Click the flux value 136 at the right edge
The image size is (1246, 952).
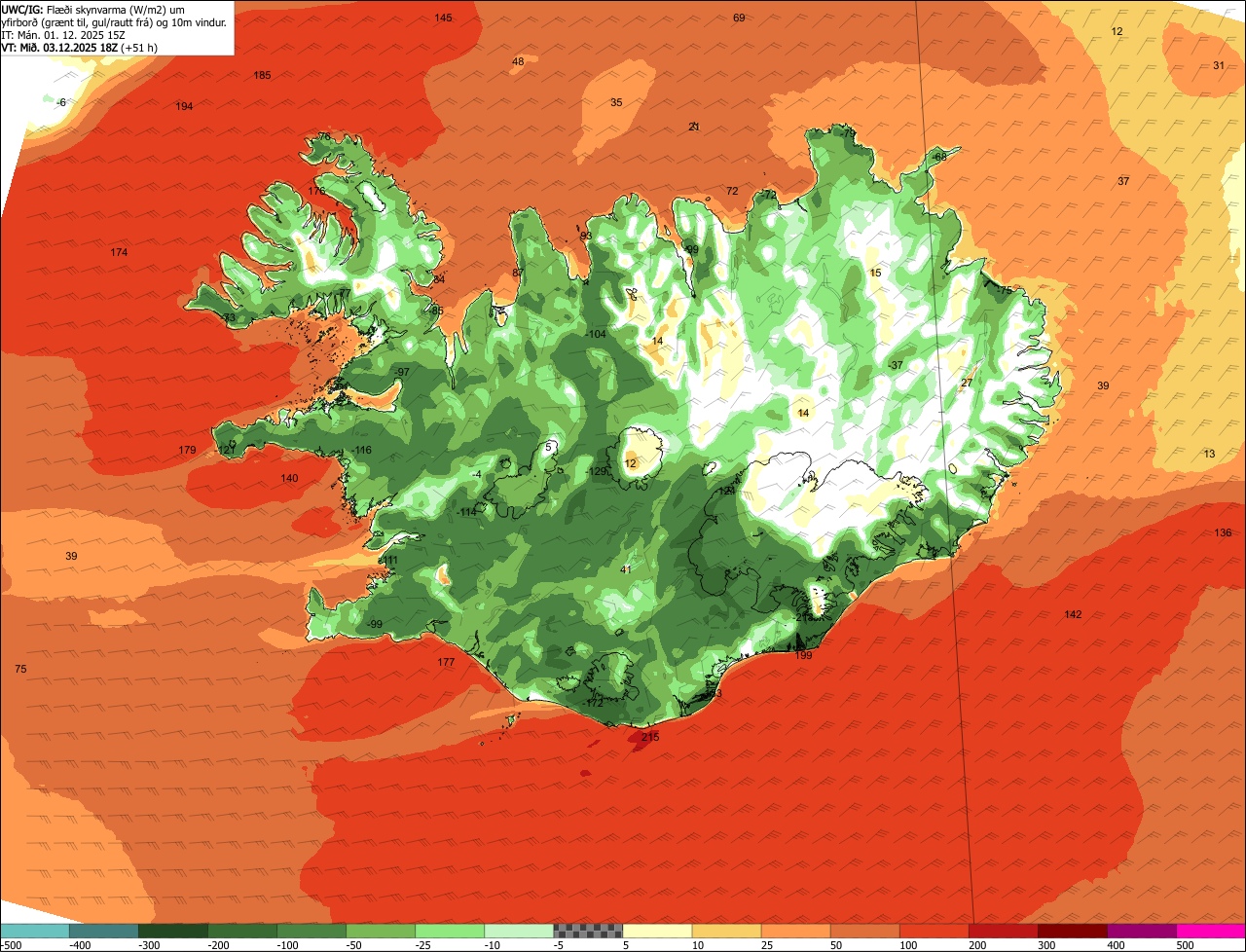(x=1223, y=532)
